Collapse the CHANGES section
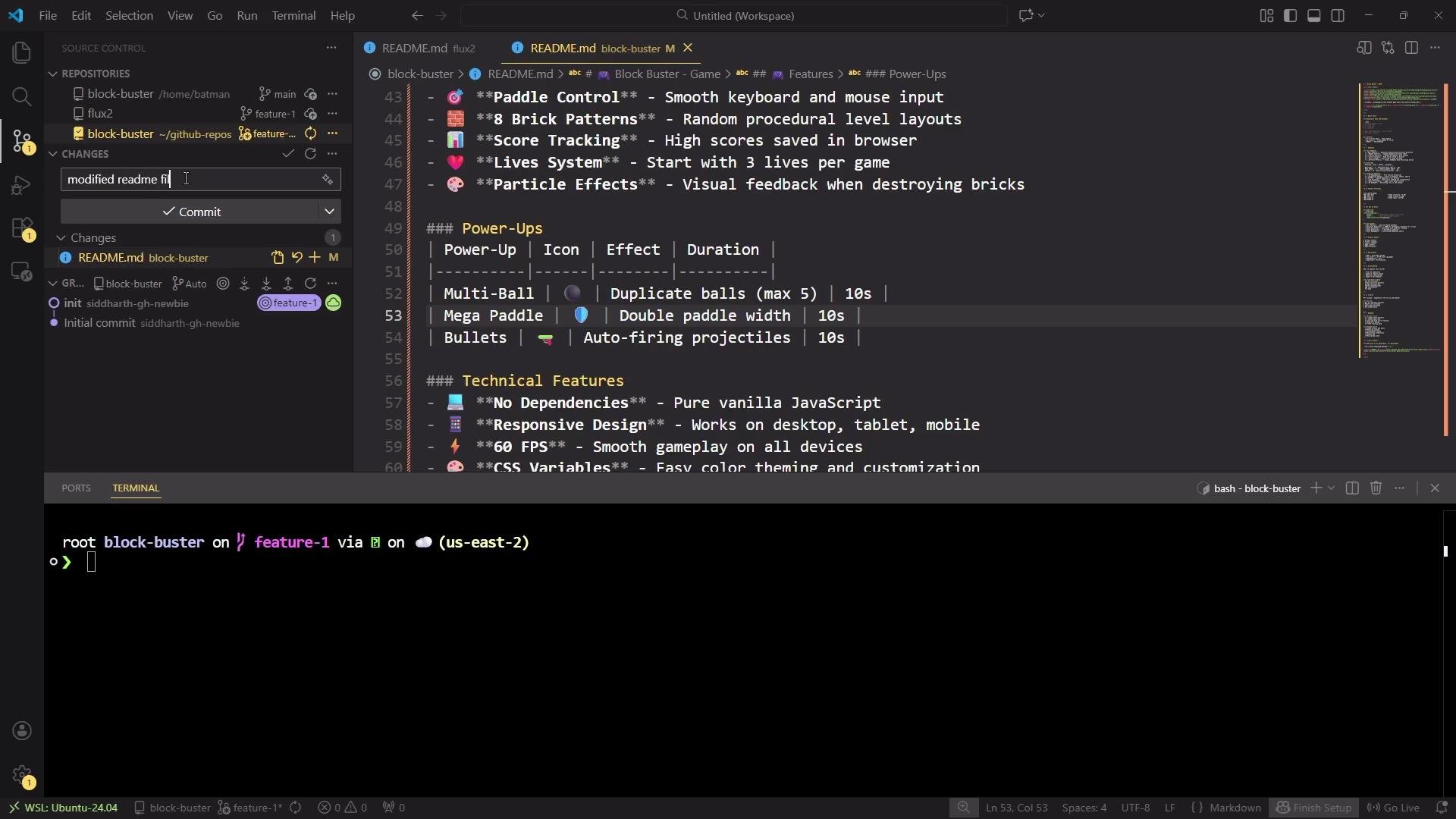This screenshot has width=1456, height=819. click(x=53, y=154)
